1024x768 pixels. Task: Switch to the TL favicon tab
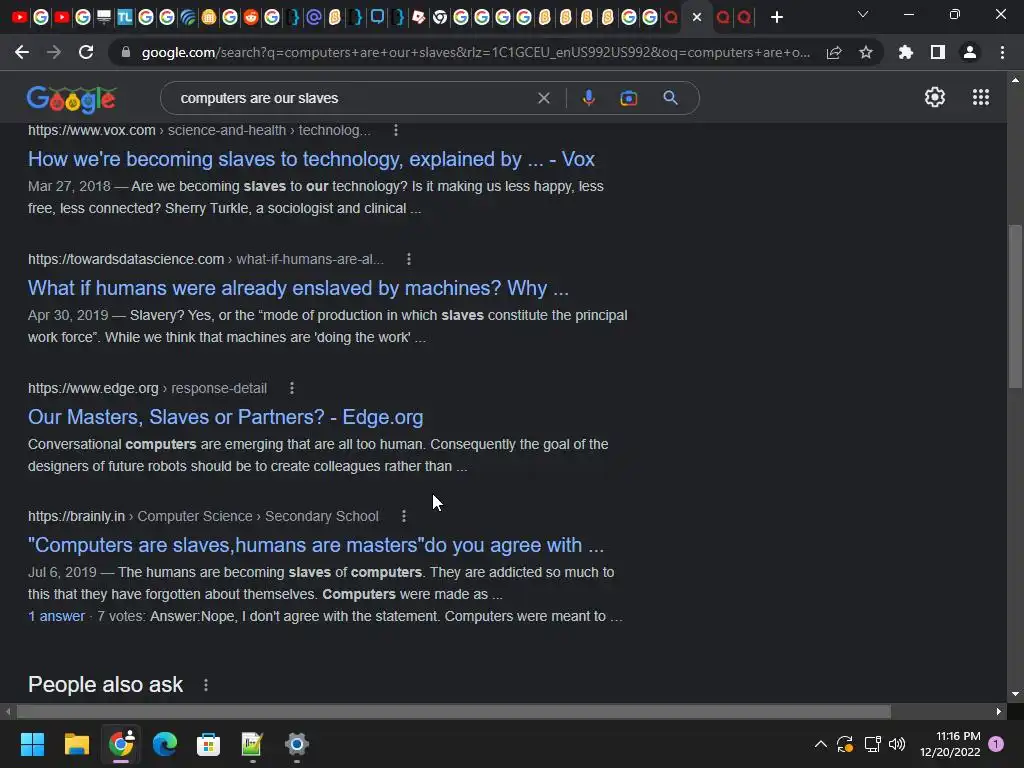coord(125,18)
